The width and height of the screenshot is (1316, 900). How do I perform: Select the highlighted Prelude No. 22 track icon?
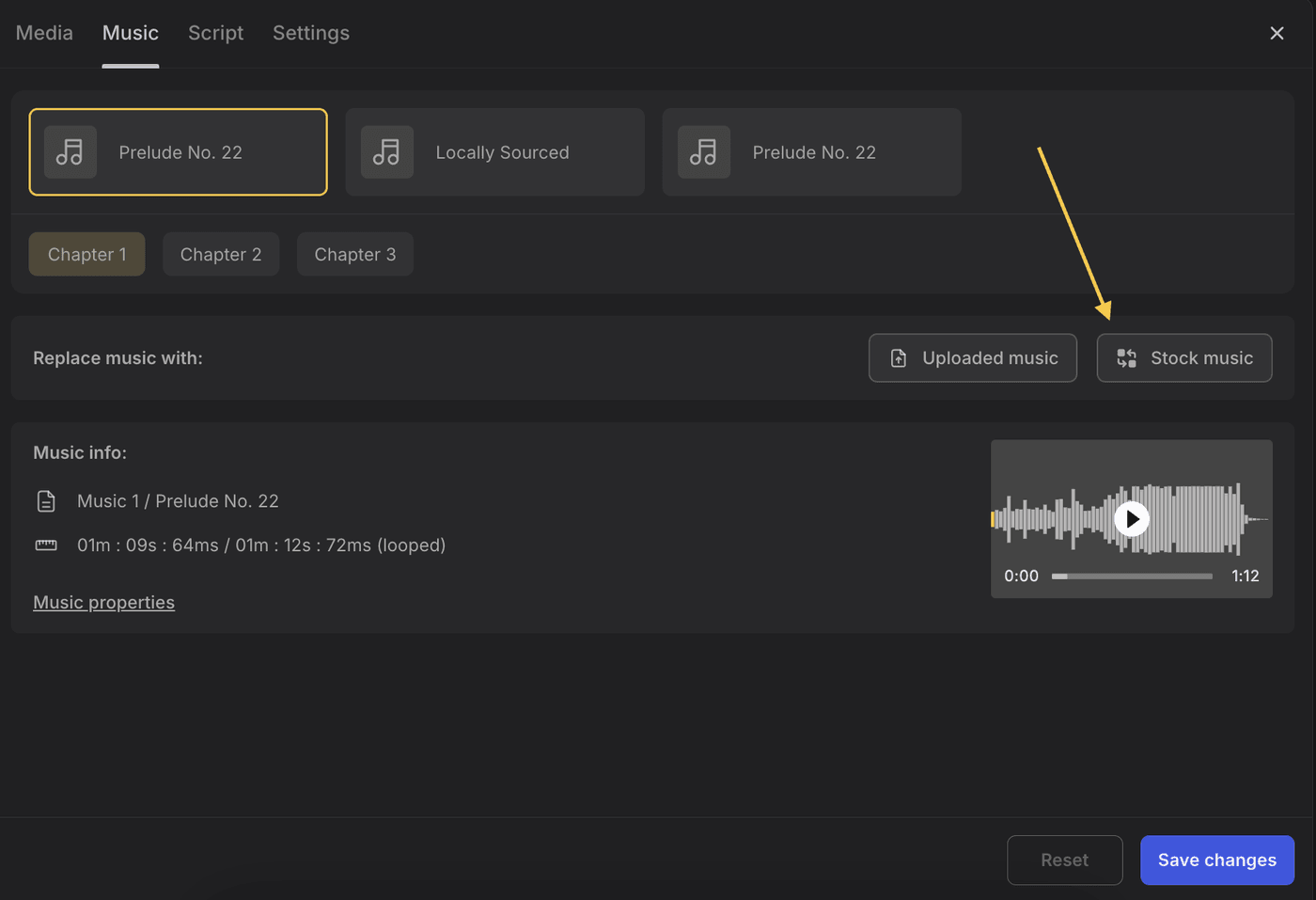click(70, 152)
